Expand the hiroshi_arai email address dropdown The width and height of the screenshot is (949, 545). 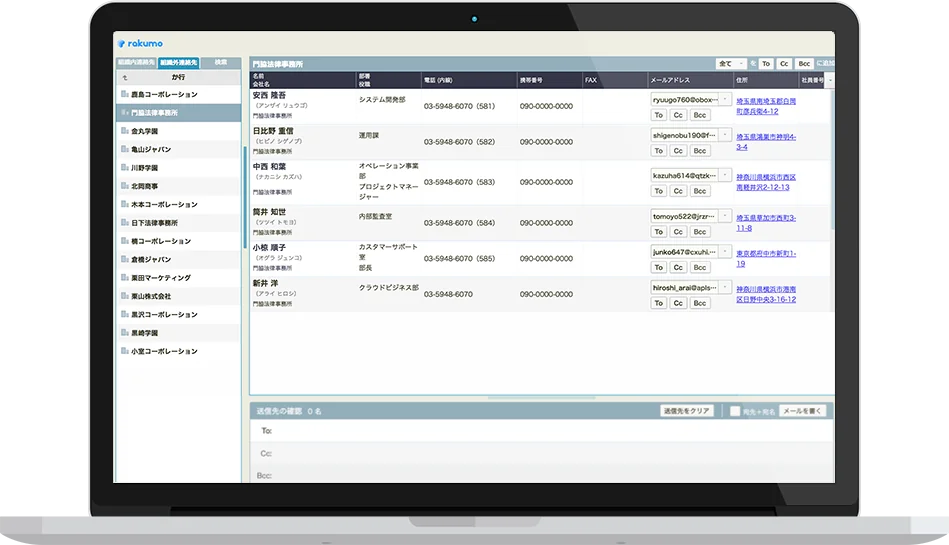pos(725,288)
